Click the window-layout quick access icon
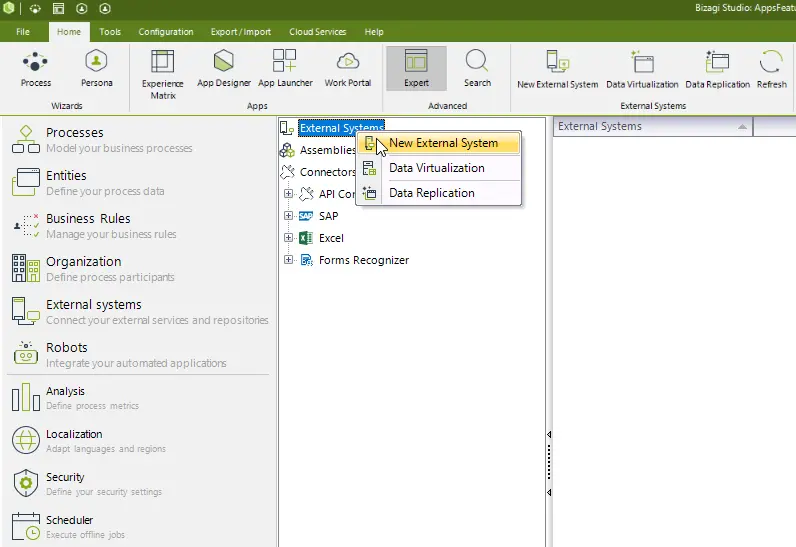The width and height of the screenshot is (796, 547). click(58, 9)
